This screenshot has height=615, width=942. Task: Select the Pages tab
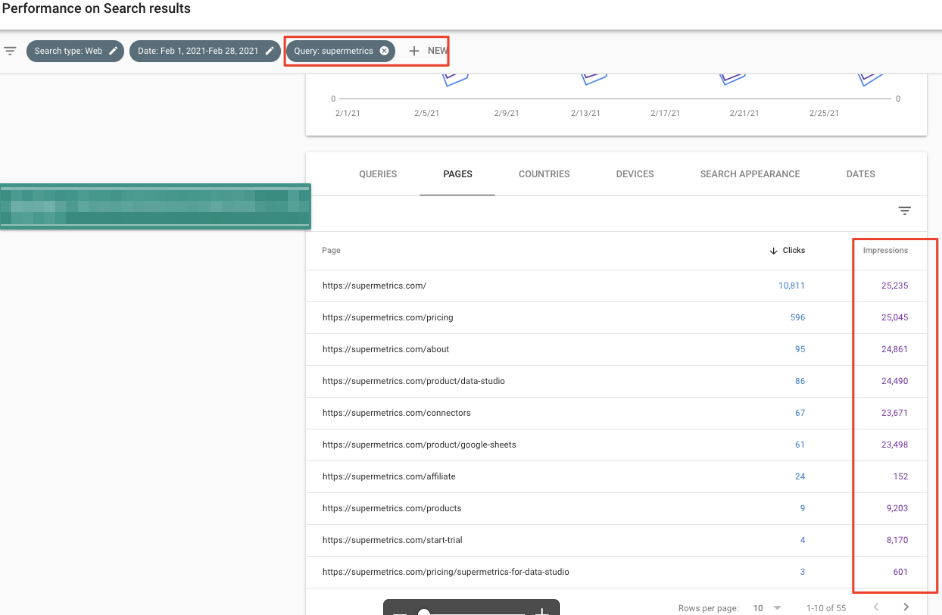pyautogui.click(x=458, y=174)
